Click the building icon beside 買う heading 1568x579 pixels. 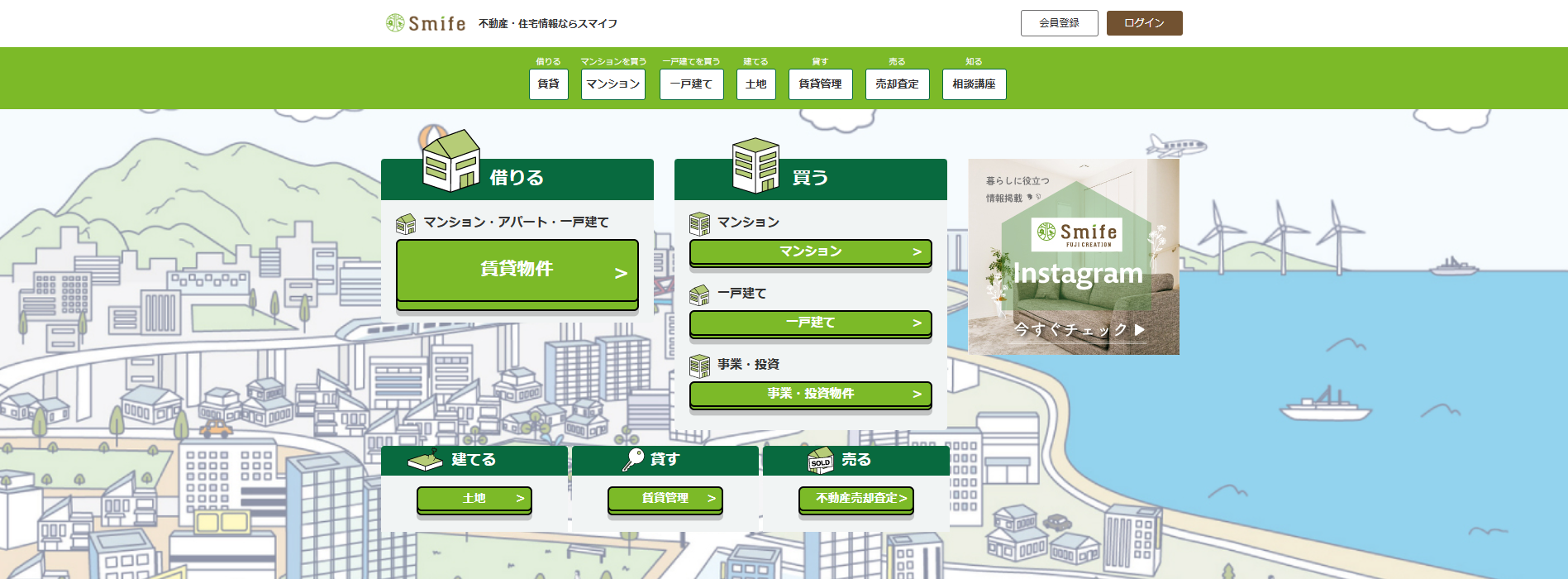point(755,165)
